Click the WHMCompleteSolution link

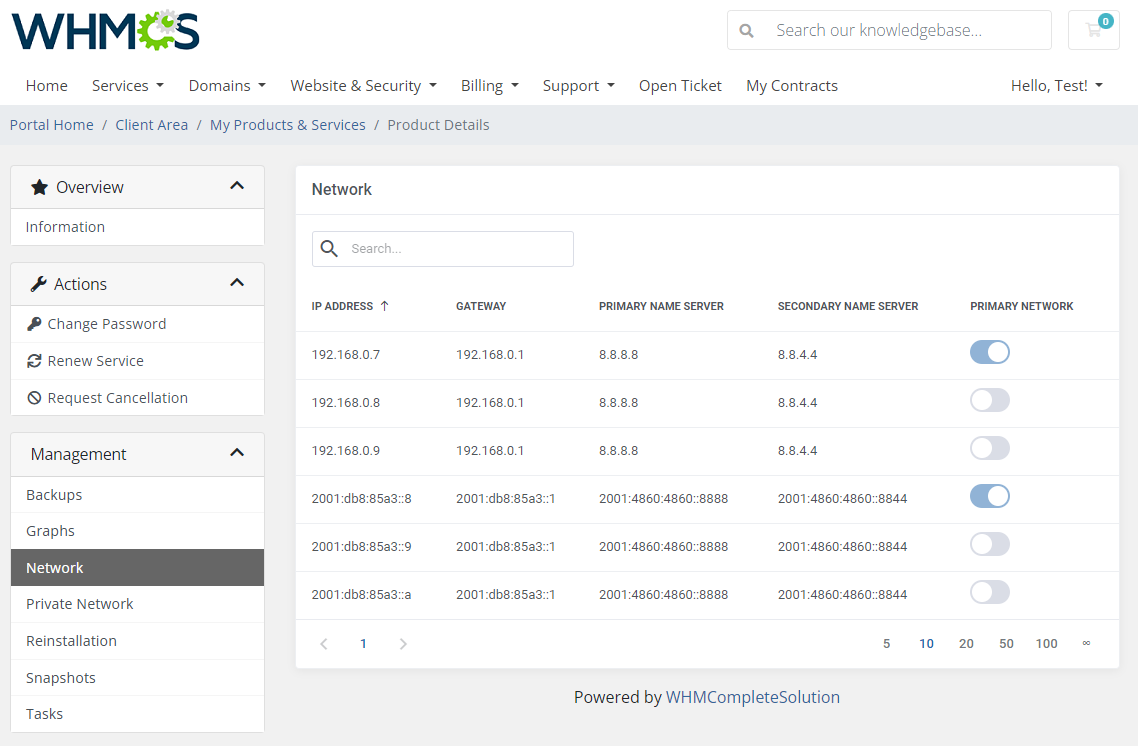click(x=752, y=697)
